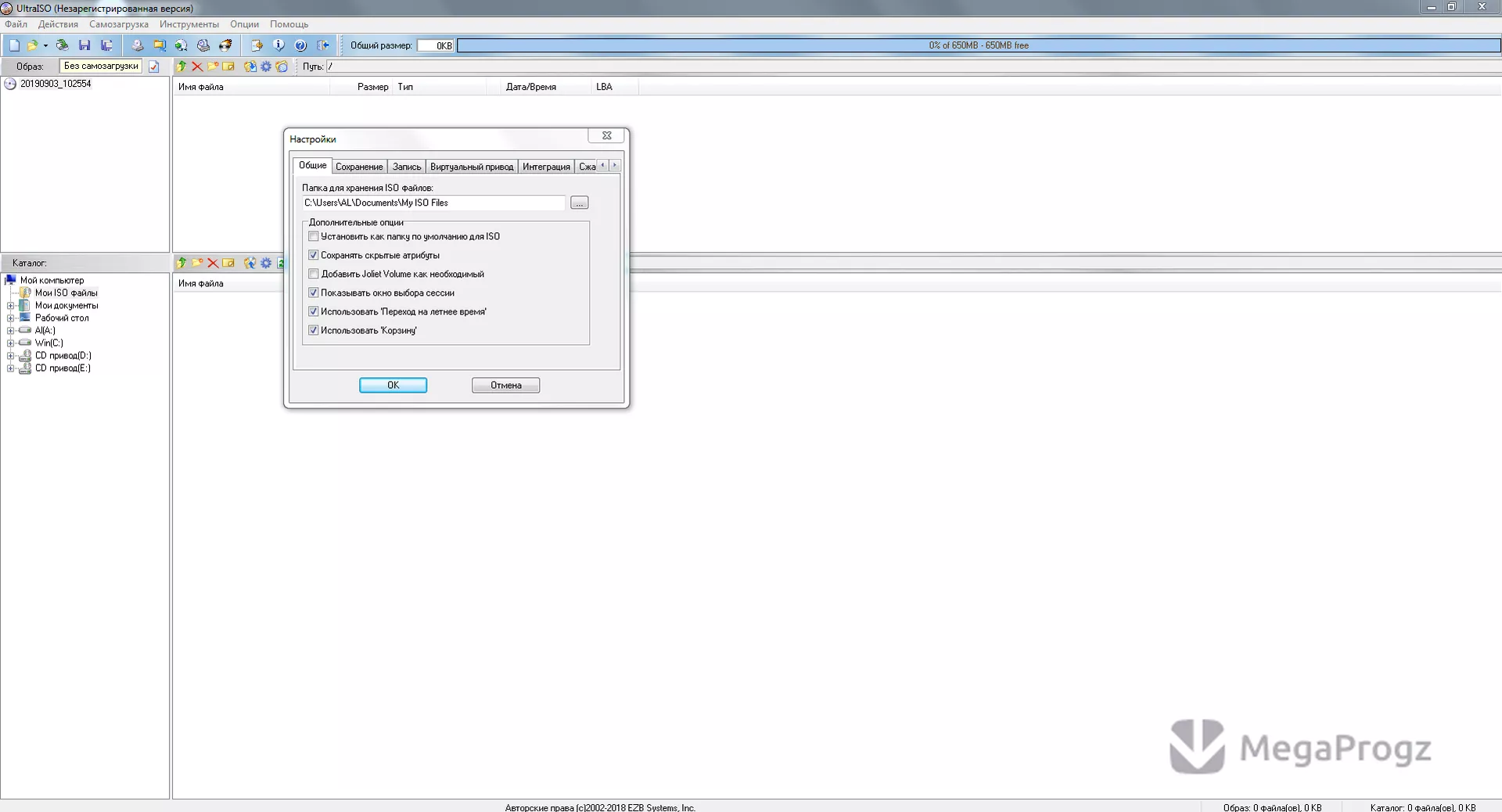Select the 'Общие' tab
Viewport: 1502px width, 812px height.
312,165
